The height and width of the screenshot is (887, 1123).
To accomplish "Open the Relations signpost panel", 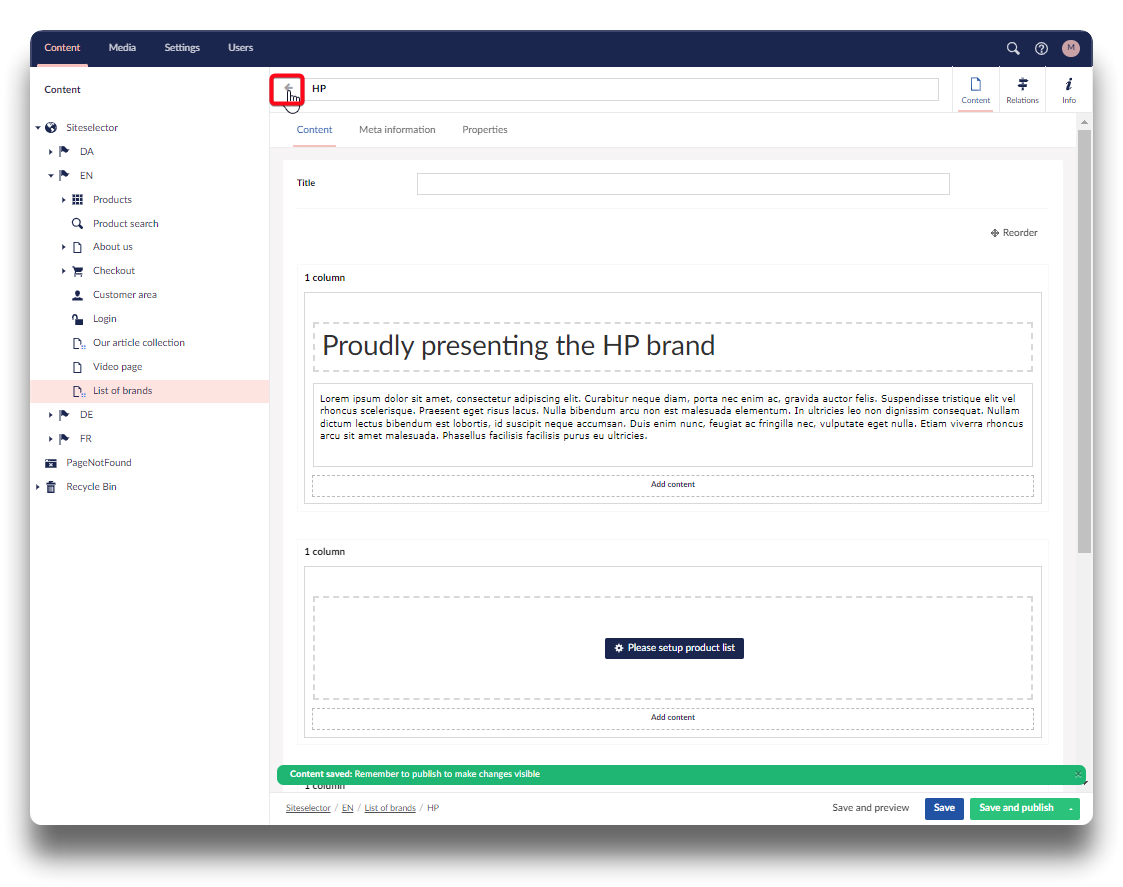I will coord(1022,89).
